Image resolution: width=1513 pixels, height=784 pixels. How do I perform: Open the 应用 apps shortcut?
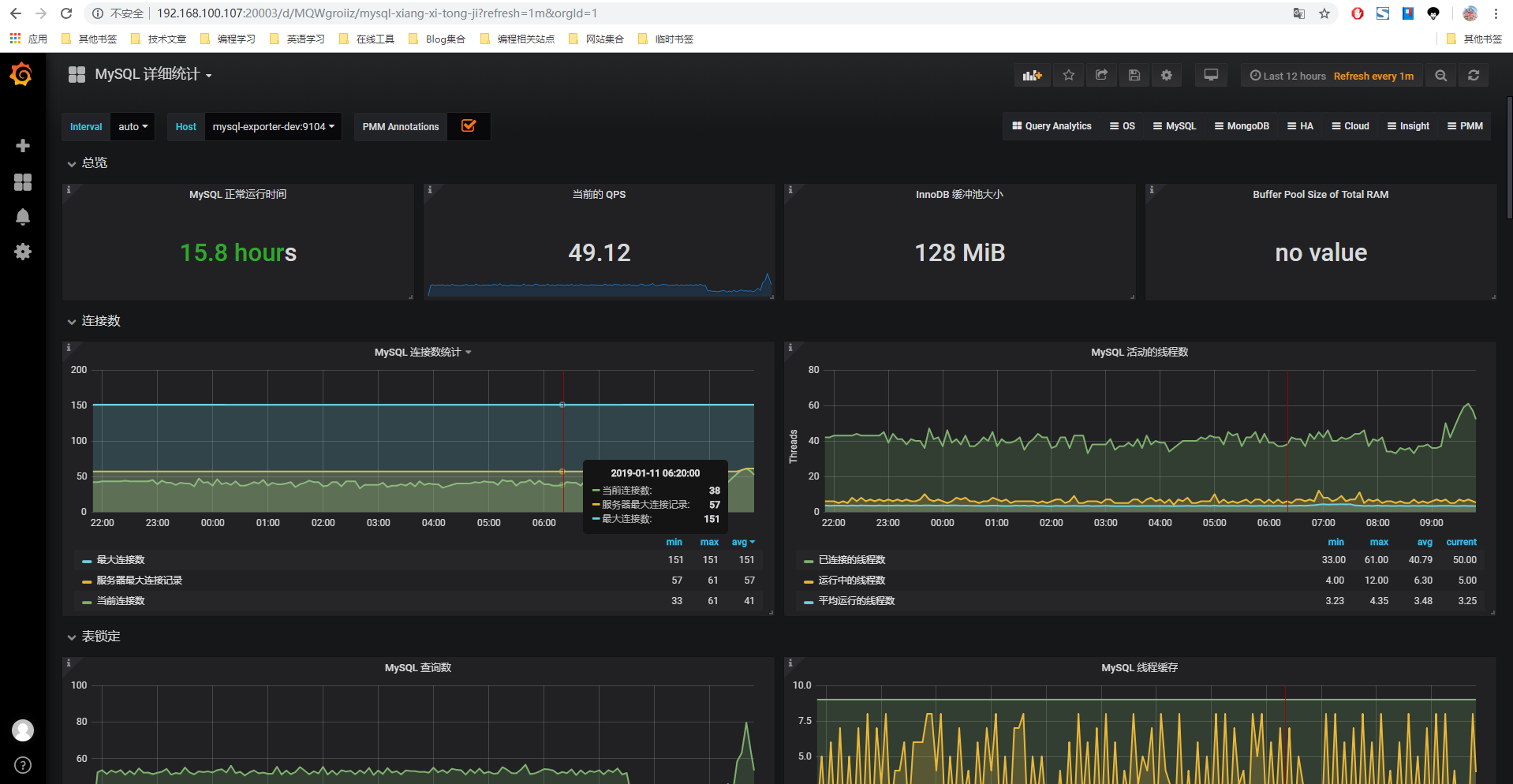pyautogui.click(x=28, y=39)
